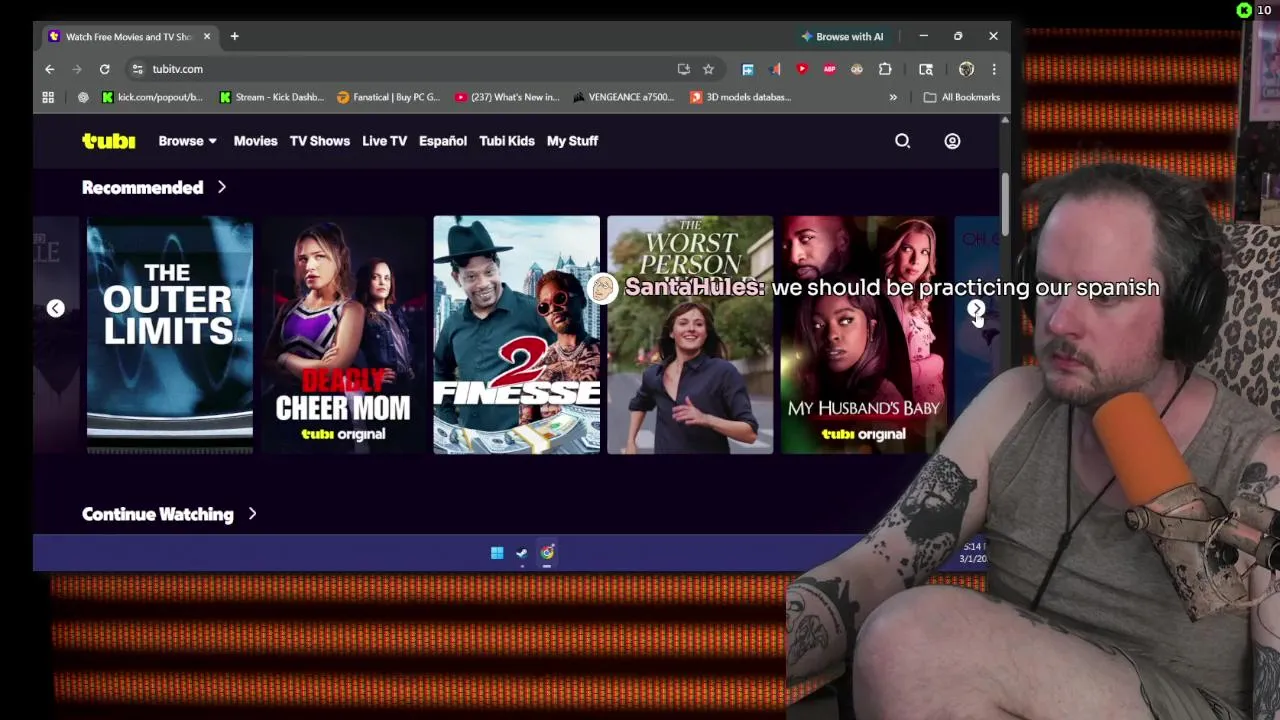This screenshot has width=1280, height=720.
Task: Bookmark this tab with the star icon
Action: tap(708, 69)
